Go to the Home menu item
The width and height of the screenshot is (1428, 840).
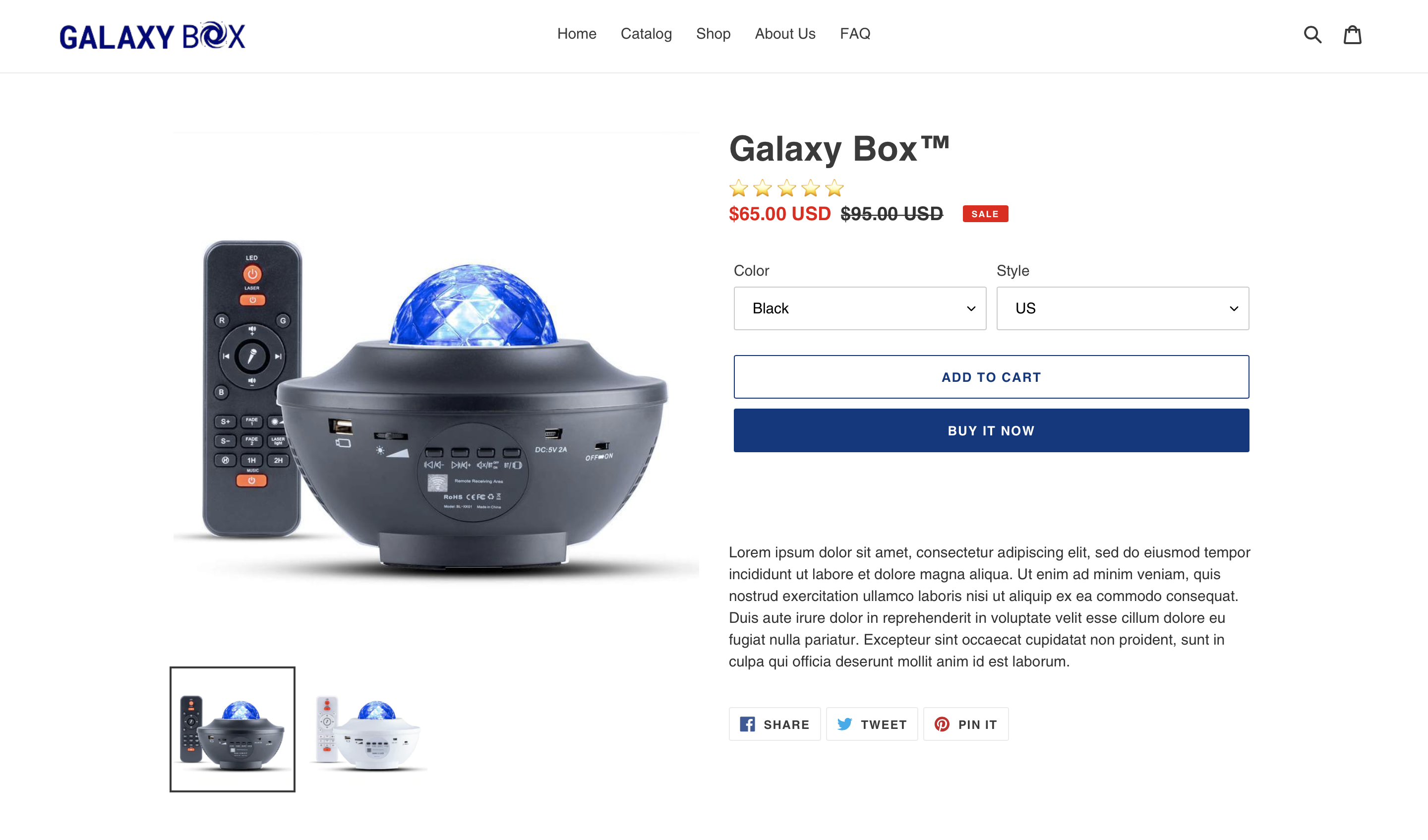pyautogui.click(x=576, y=34)
